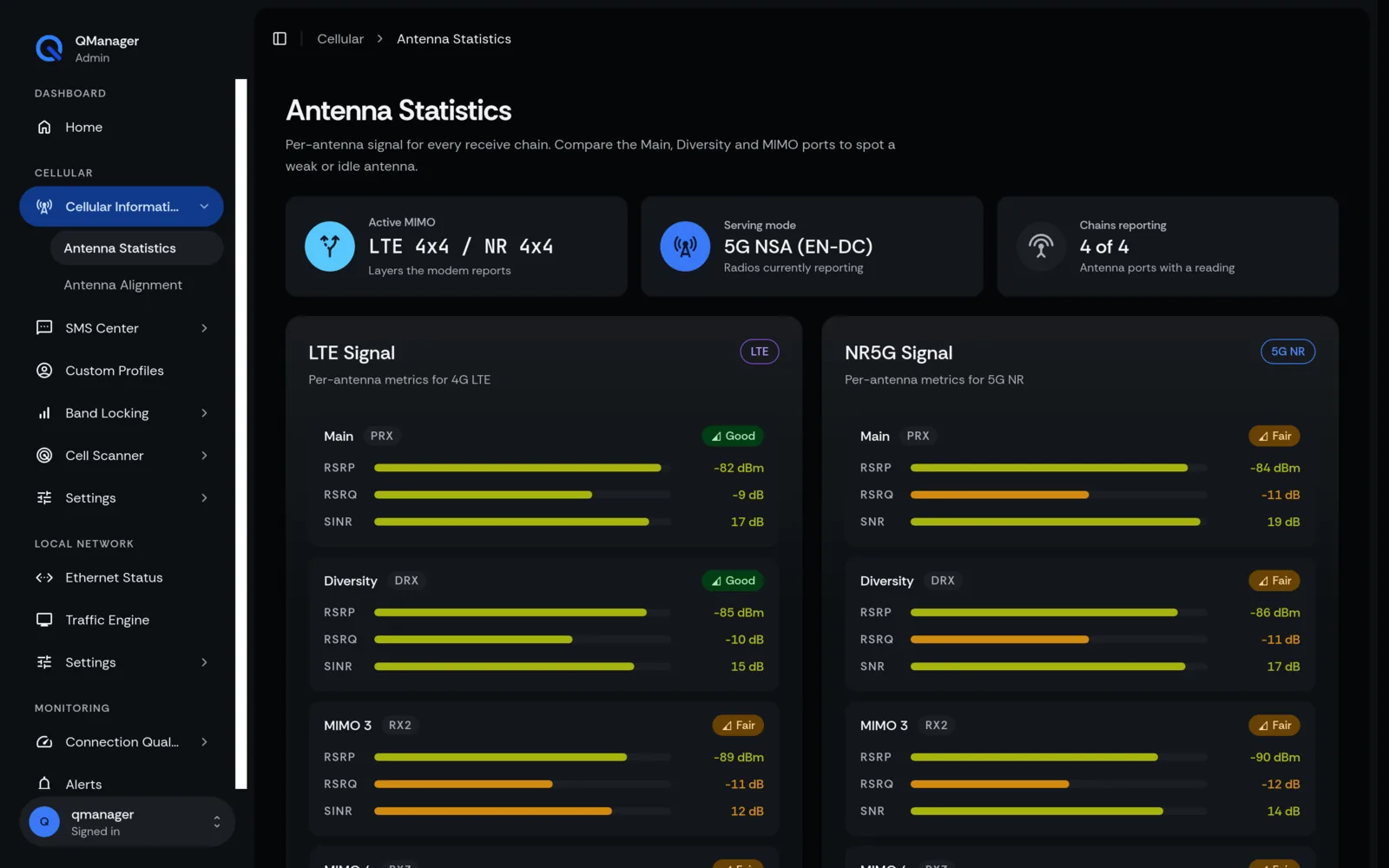1389x868 pixels.
Task: Click the NR5G Diversity DRX tag
Action: click(943, 581)
